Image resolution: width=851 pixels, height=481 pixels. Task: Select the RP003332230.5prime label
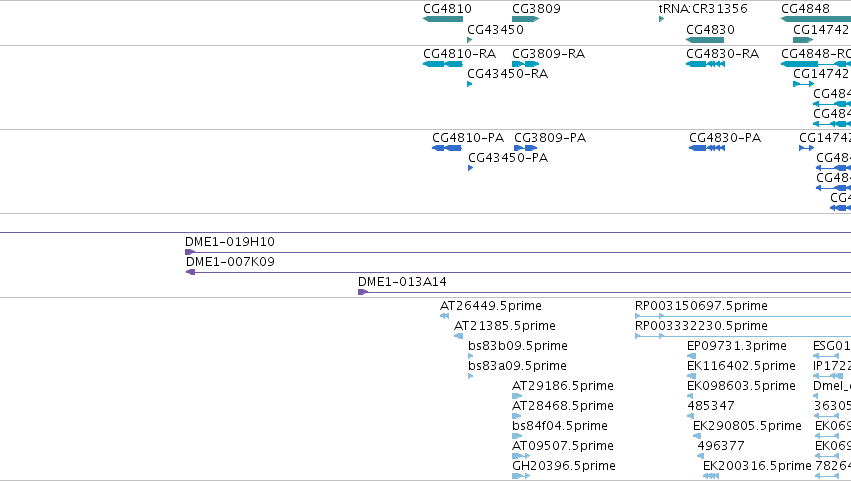coord(702,326)
